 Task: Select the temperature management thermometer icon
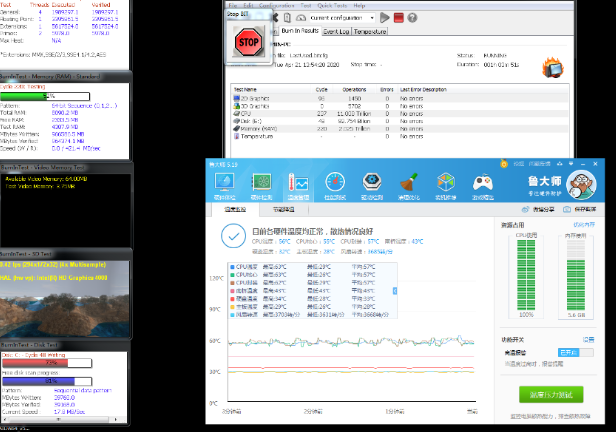point(298,183)
